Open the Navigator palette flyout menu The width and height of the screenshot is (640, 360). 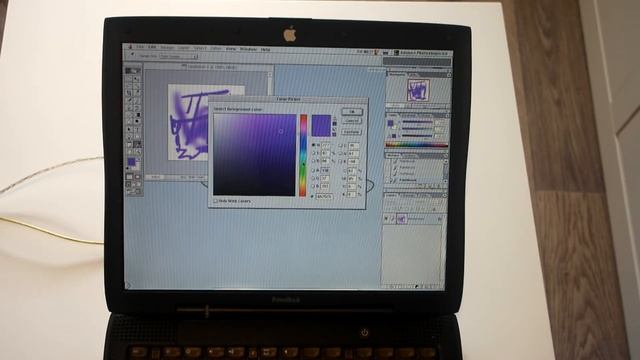click(449, 75)
